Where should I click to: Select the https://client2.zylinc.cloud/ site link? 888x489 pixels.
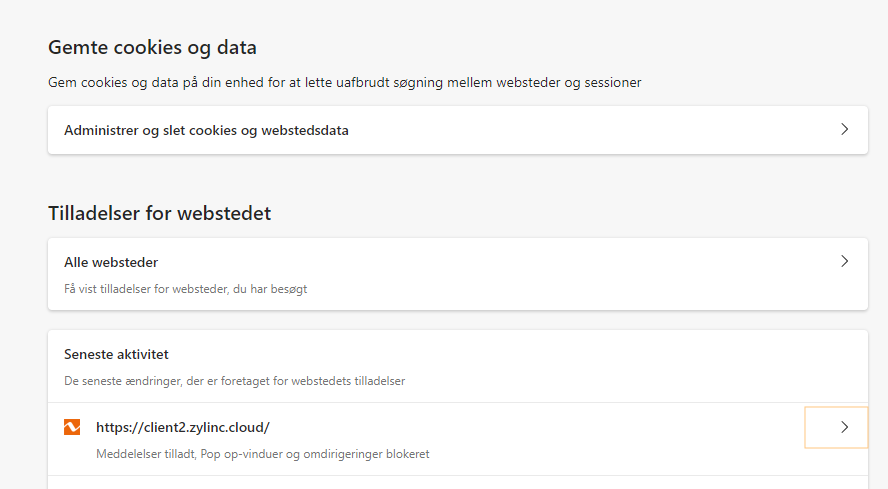click(183, 427)
